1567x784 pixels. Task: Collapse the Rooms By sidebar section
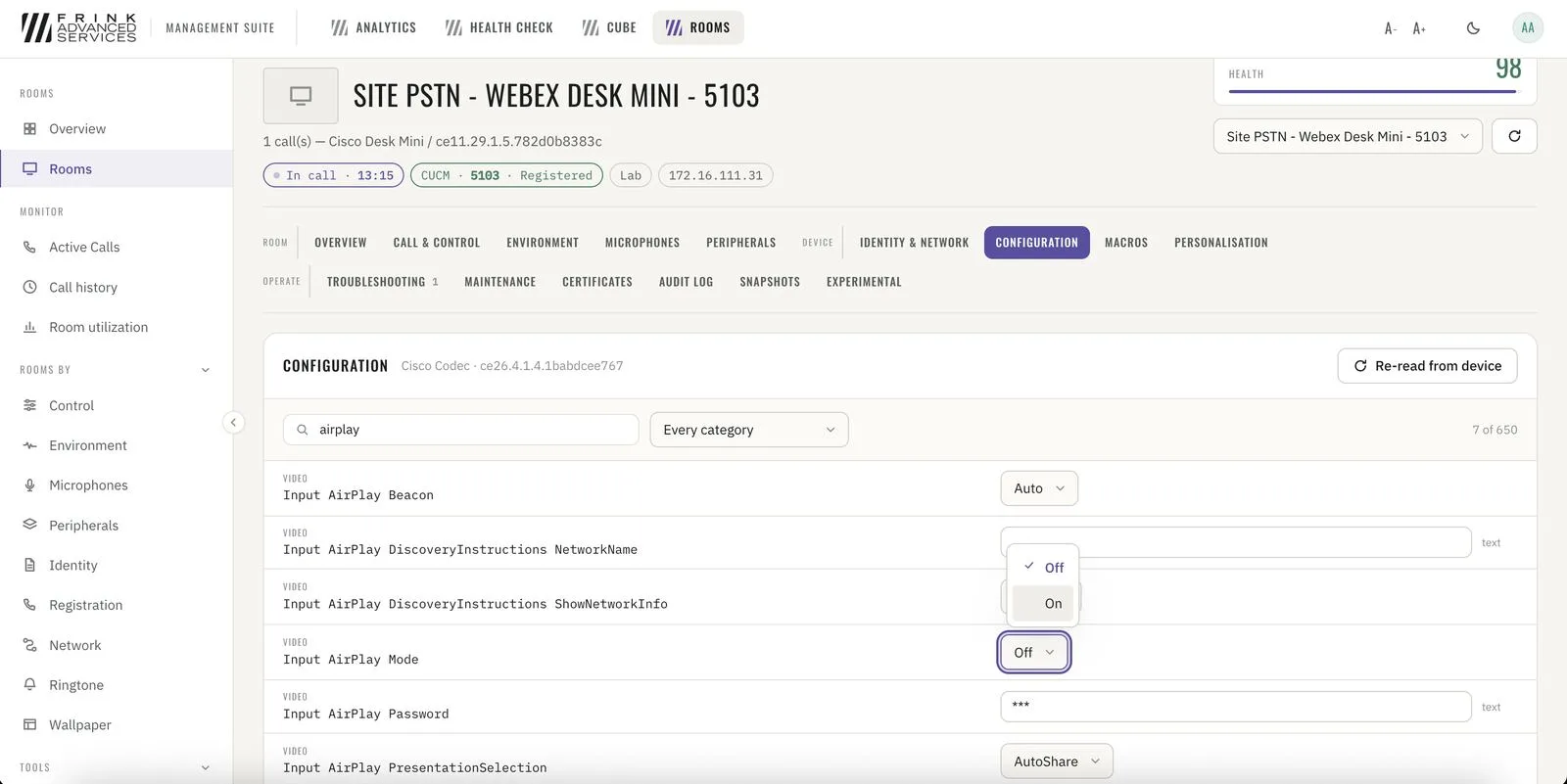tap(206, 370)
